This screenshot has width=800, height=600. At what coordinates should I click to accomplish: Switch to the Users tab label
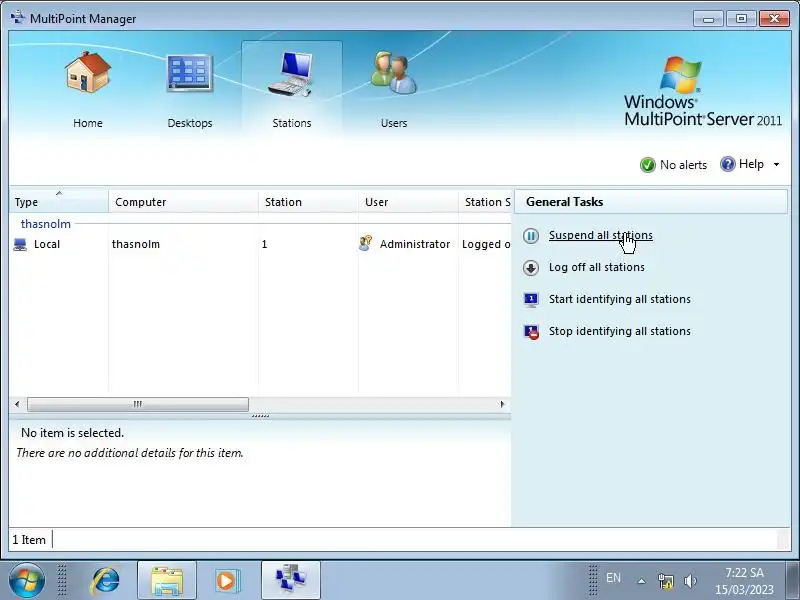tap(394, 123)
